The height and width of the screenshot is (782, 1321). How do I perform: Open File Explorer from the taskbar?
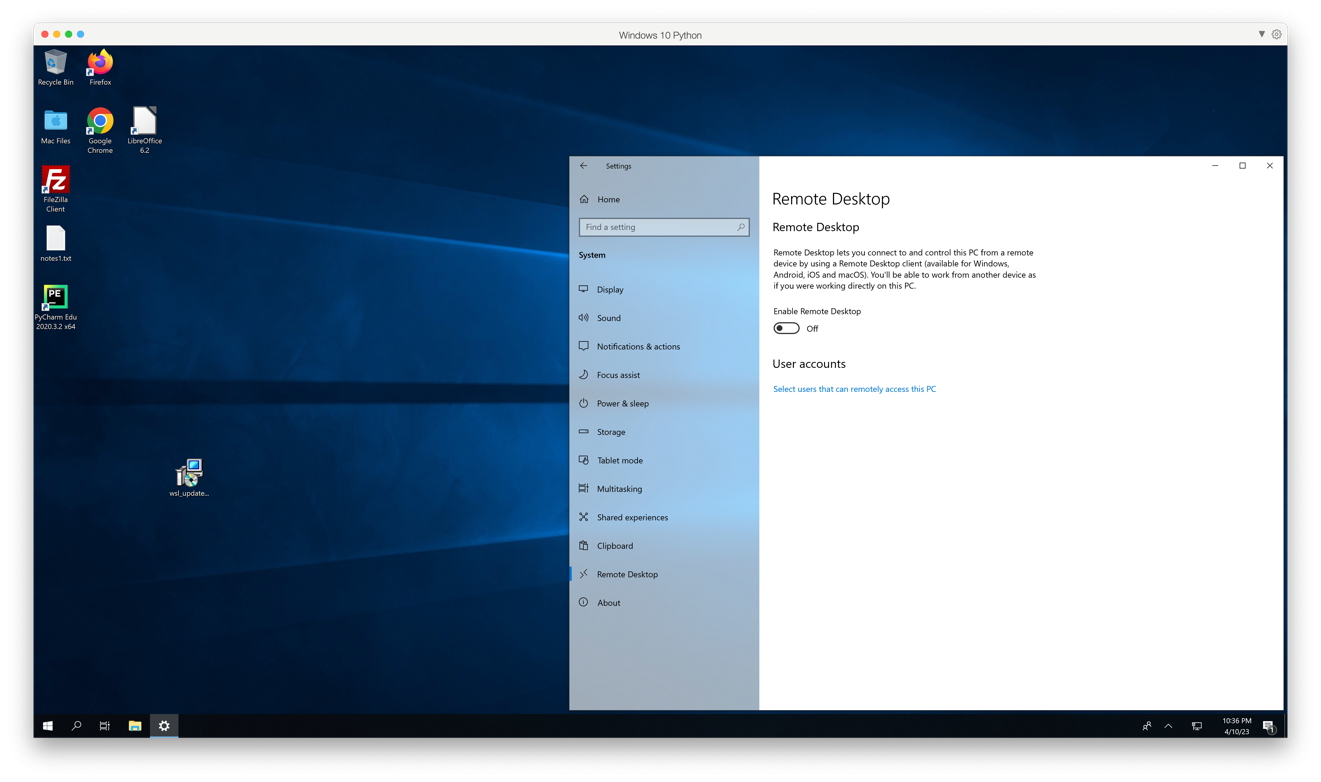point(135,726)
